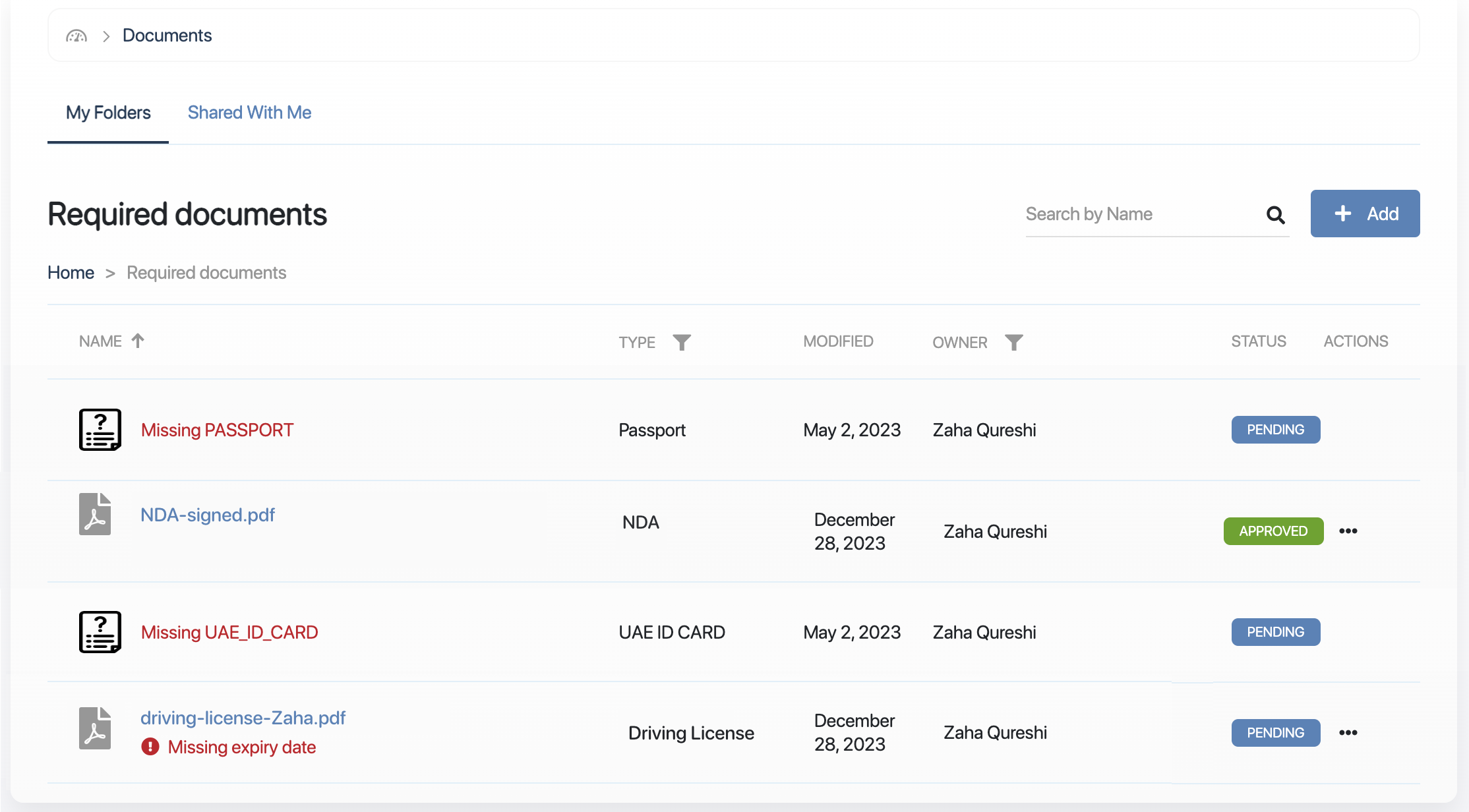
Task: Click the Missing UAE_ID_CARD document icon
Action: (x=100, y=632)
